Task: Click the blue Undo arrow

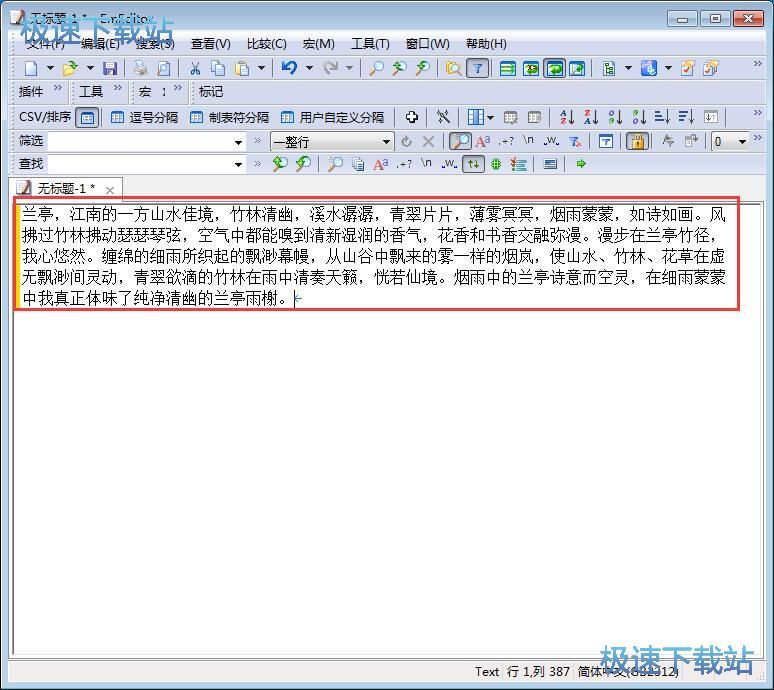Action: click(x=289, y=68)
